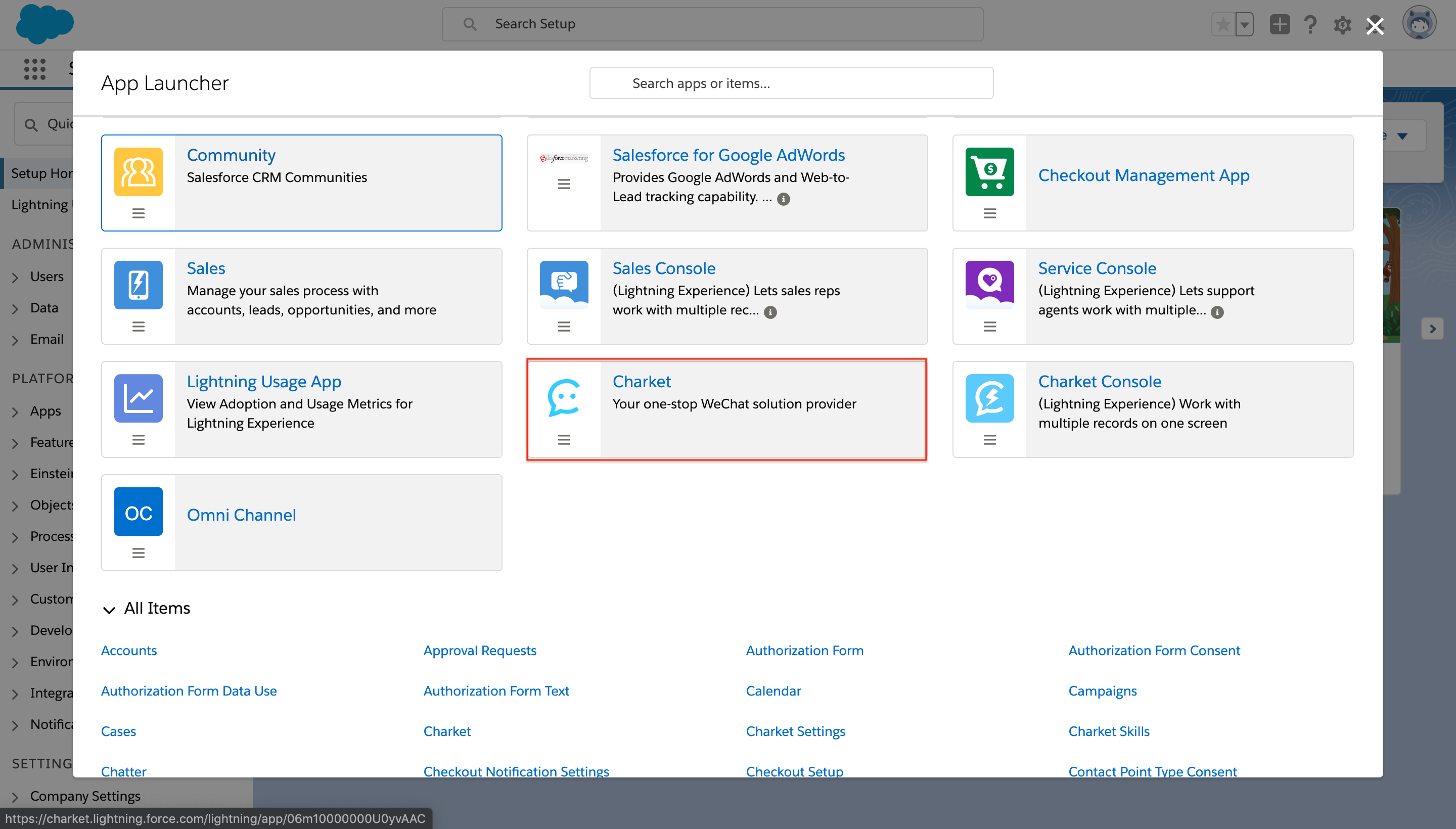The width and height of the screenshot is (1456, 829).
Task: Open the Checkout Management App link
Action: coord(1144,175)
